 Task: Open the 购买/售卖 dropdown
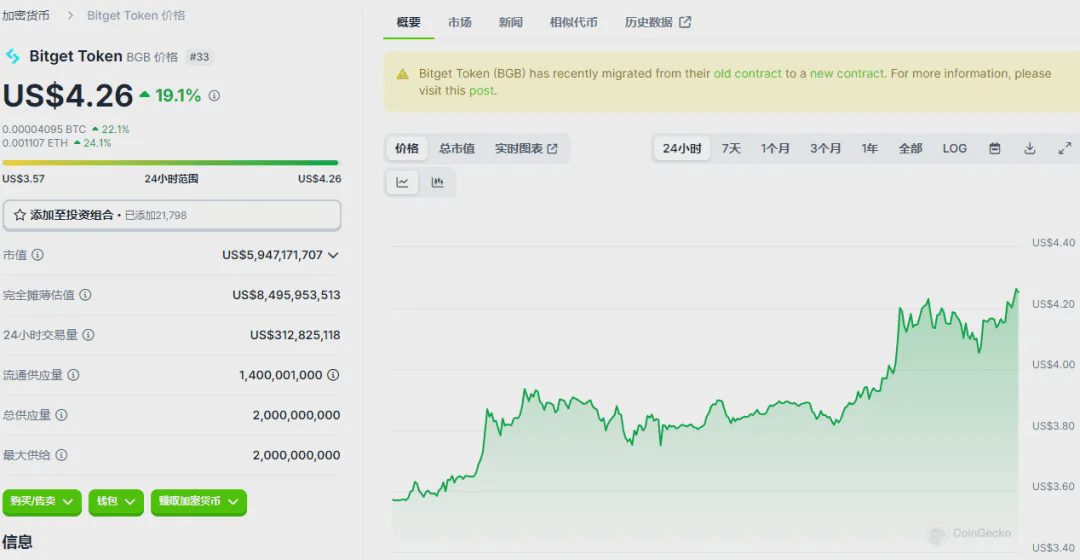pyautogui.click(x=42, y=501)
